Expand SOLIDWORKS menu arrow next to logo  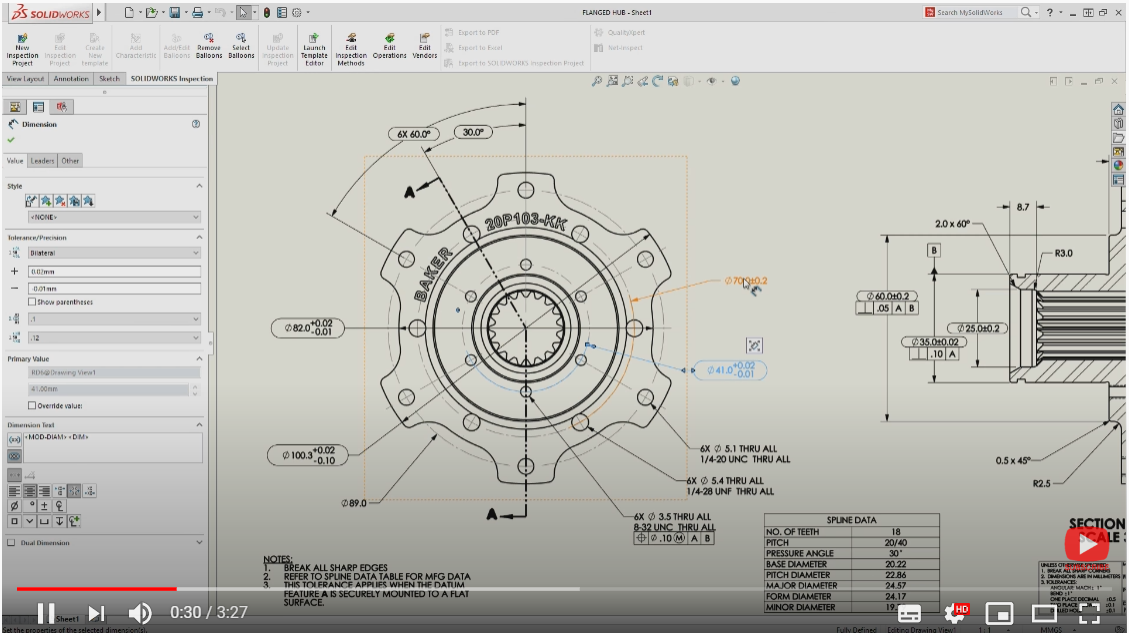pyautogui.click(x=99, y=12)
